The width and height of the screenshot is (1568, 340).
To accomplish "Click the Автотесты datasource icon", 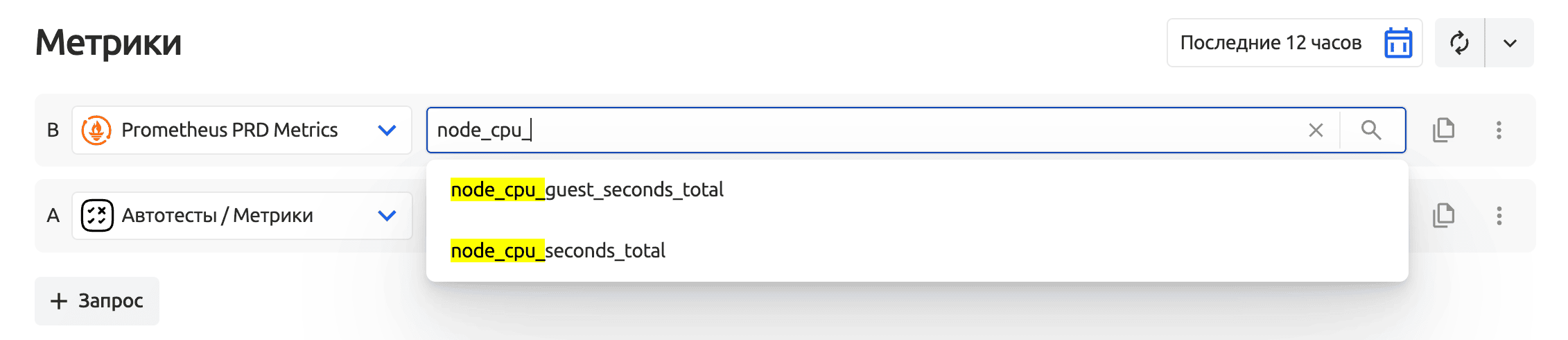I will (97, 216).
